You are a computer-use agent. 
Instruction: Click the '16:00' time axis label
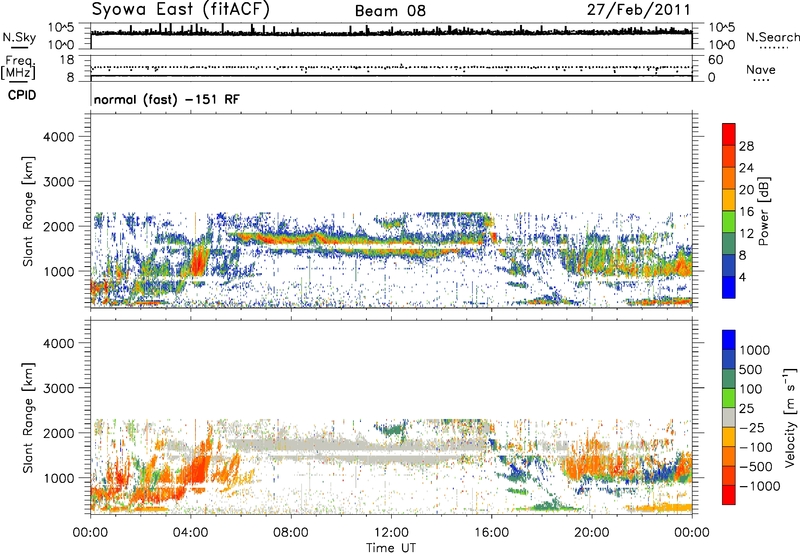pyautogui.click(x=491, y=533)
